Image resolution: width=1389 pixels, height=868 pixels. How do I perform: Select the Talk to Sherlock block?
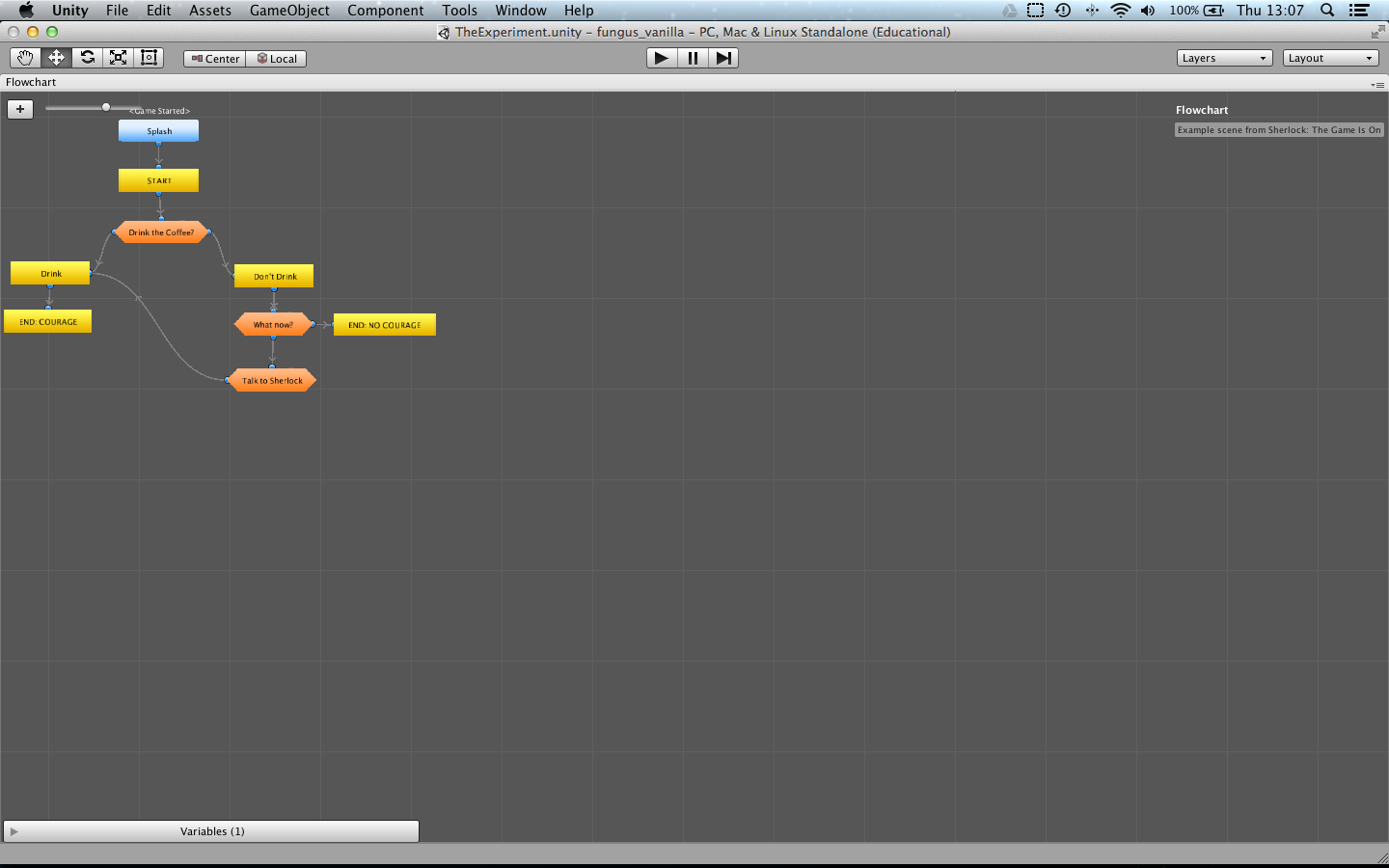(x=272, y=380)
